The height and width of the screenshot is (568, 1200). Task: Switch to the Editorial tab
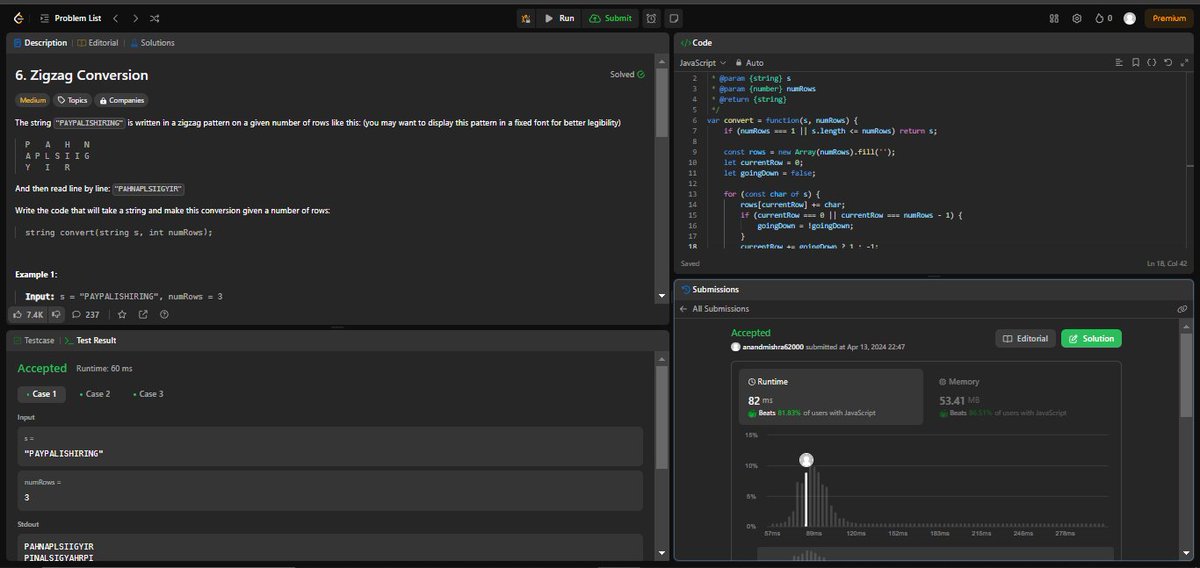(x=97, y=43)
